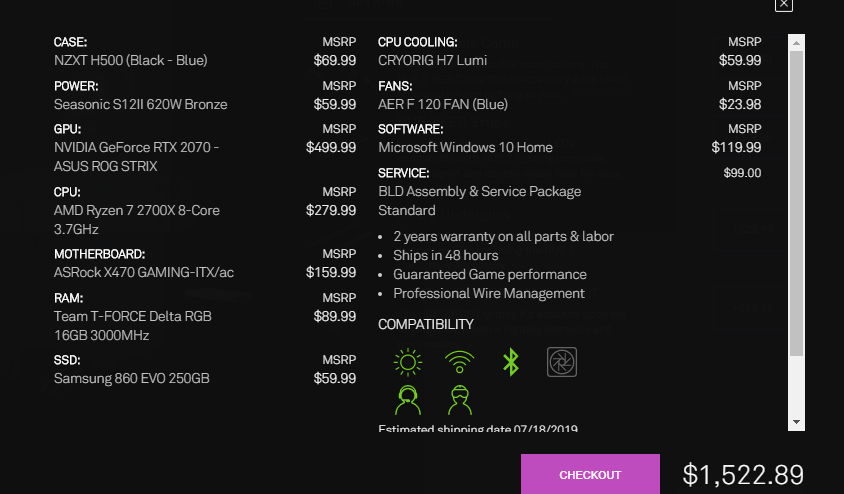Click CRYORIG H7 Lumi cooling entry
The height and width of the screenshot is (494, 844).
click(433, 60)
